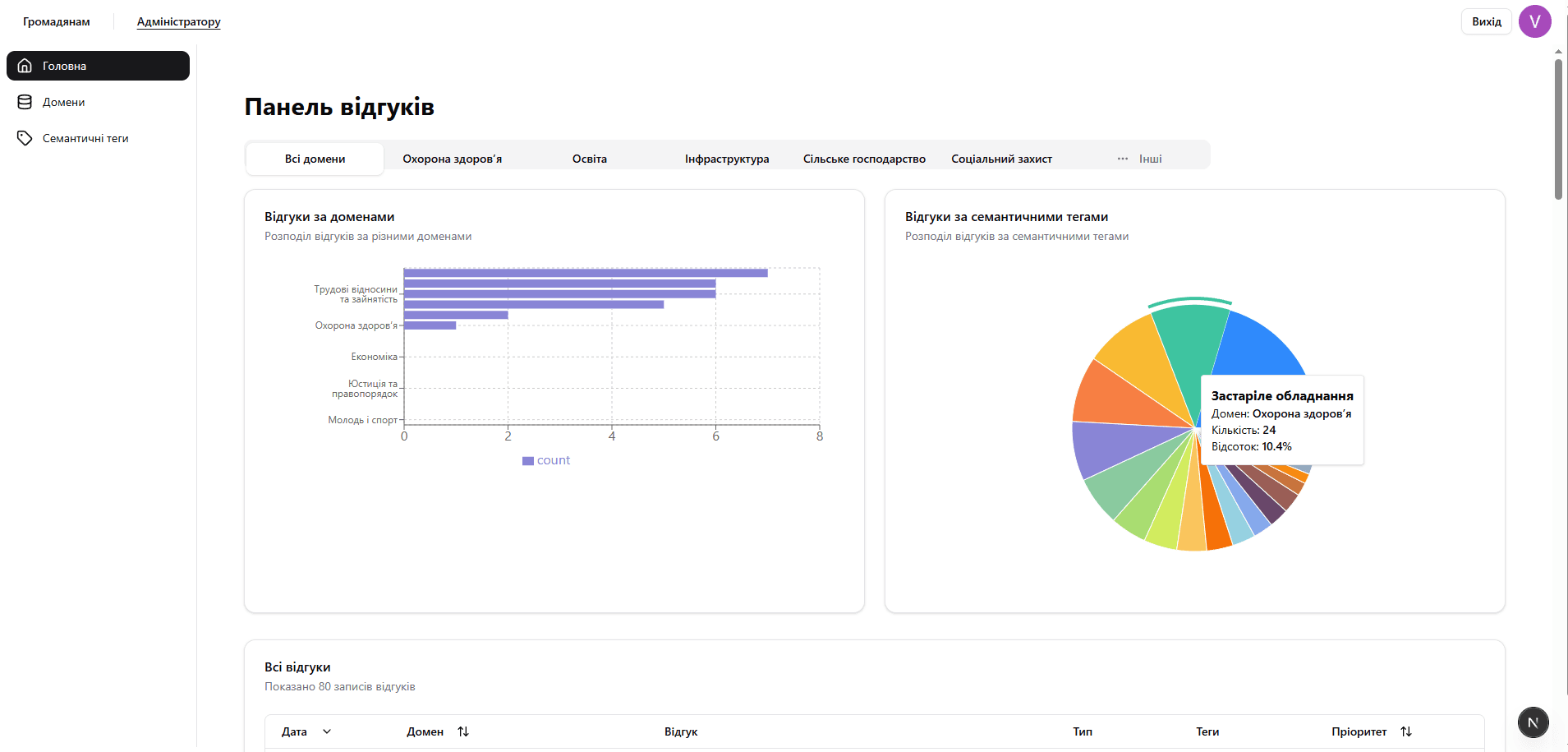Open the Адміністратору link
Screen dimensions: 1568x752
(178, 21)
